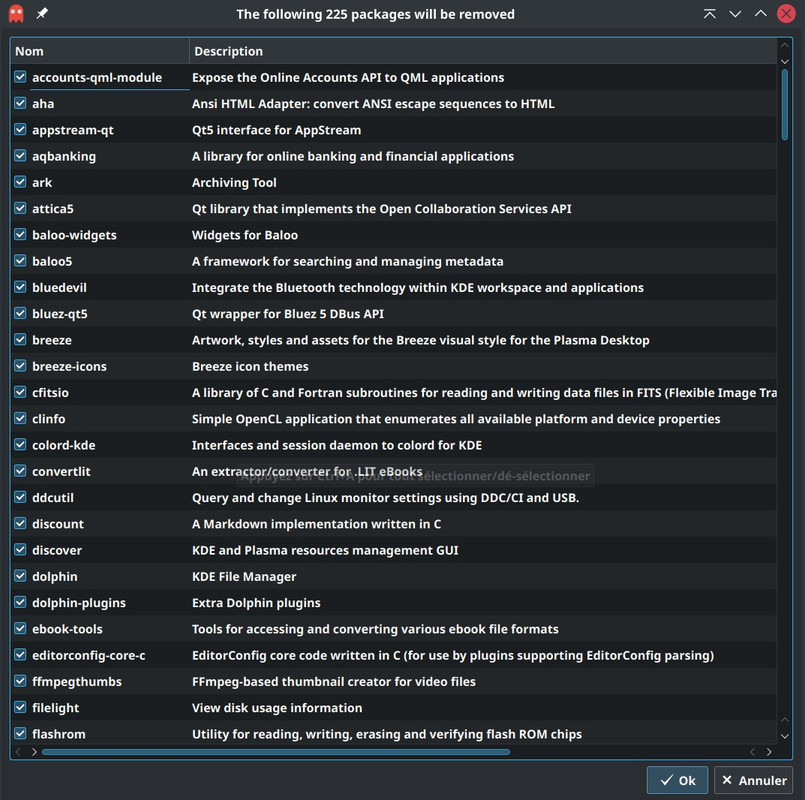The height and width of the screenshot is (800, 805).
Task: Select the discount package name
Action: pyautogui.click(x=58, y=524)
